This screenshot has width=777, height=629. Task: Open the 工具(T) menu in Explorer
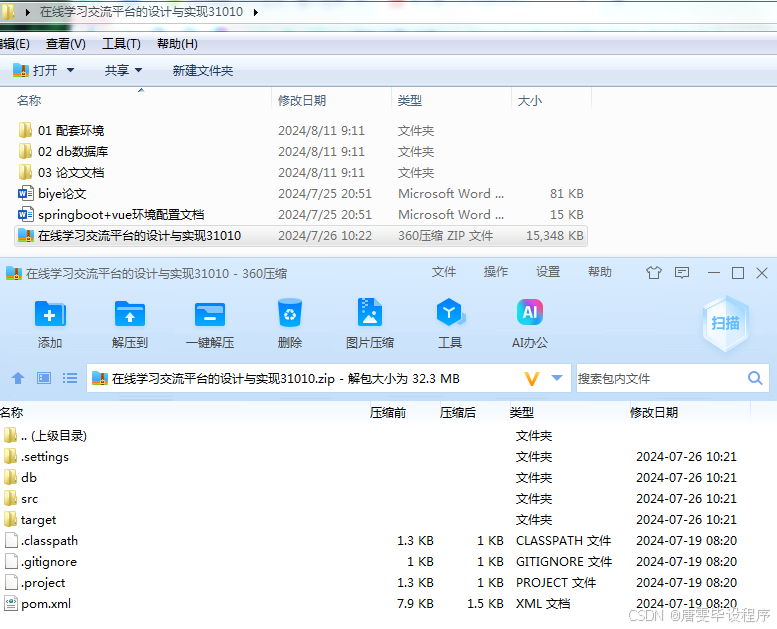pyautogui.click(x=121, y=44)
